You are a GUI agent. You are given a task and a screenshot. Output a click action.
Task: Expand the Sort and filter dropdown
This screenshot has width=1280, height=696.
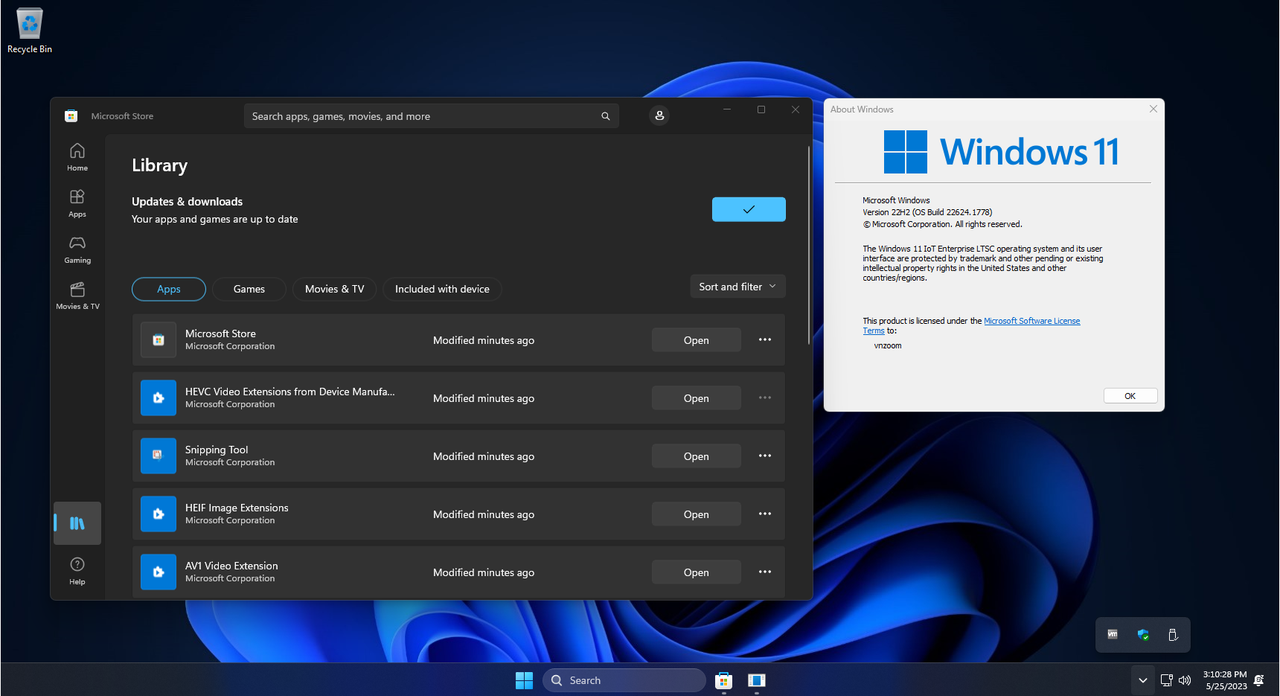[738, 287]
